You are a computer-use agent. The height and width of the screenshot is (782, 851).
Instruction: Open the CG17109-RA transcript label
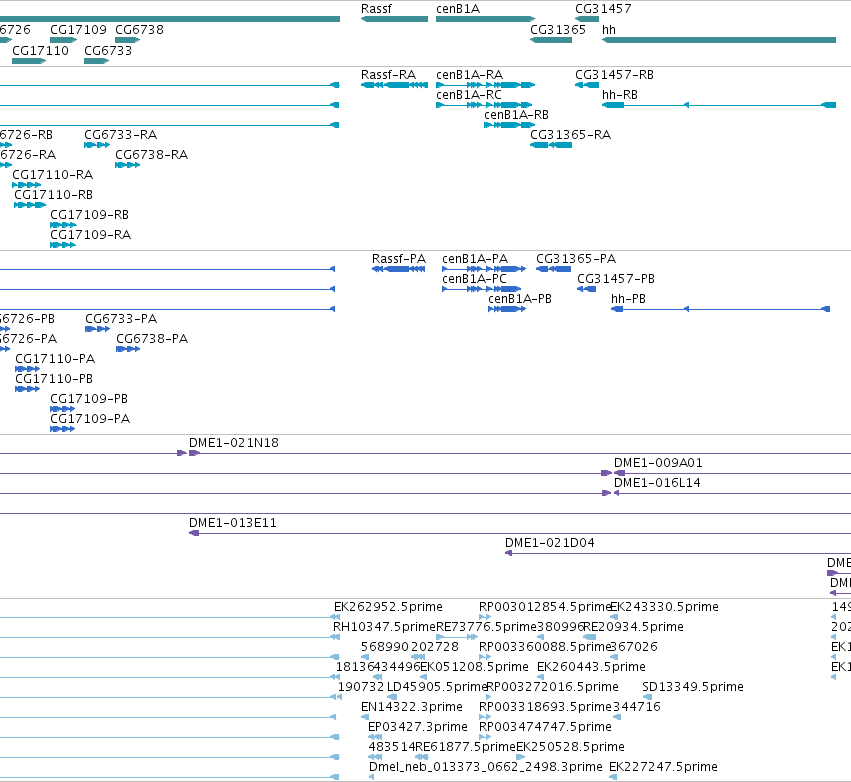(90, 234)
